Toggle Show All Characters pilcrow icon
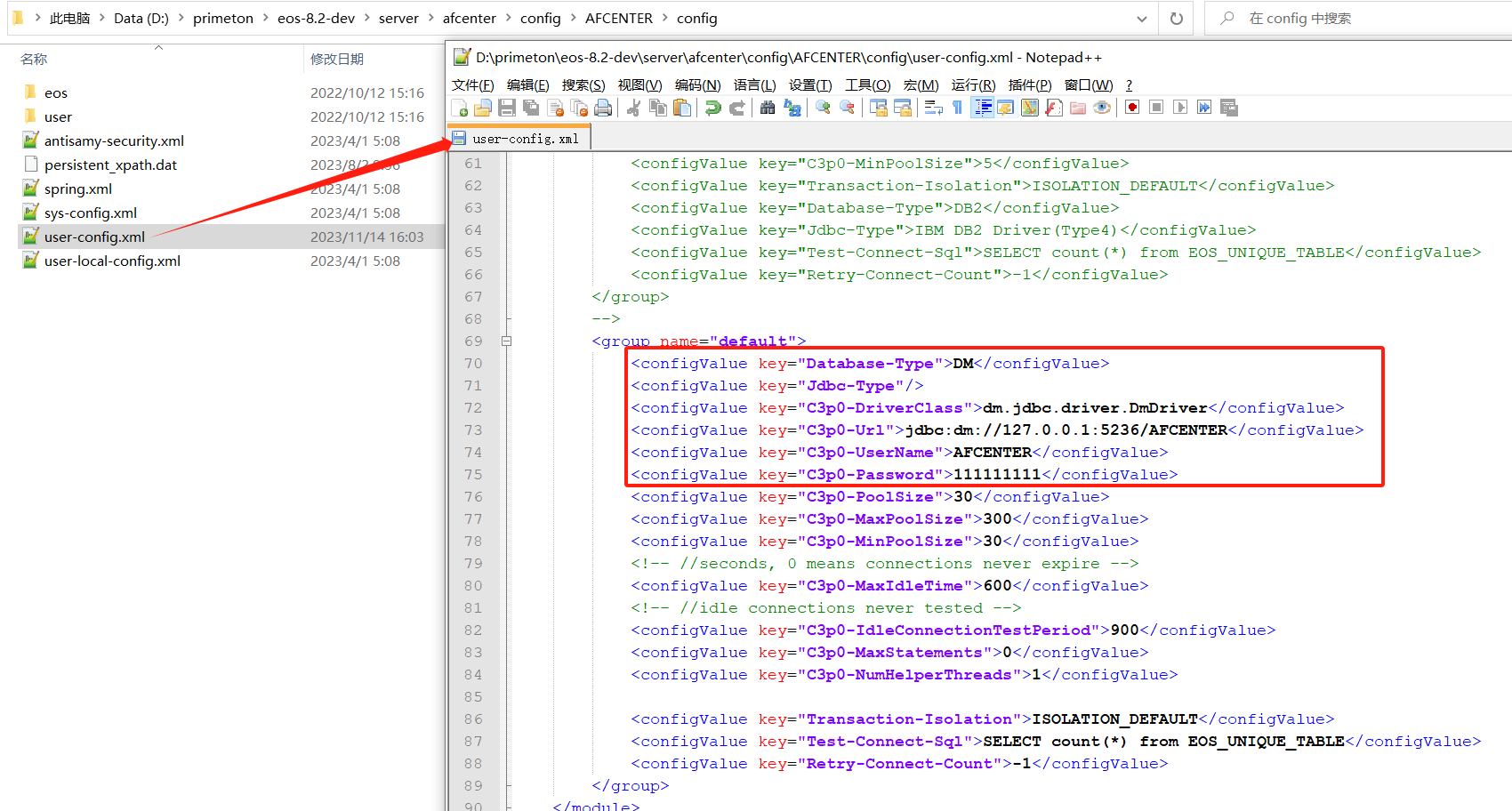Screen dimensions: 1512x811 coord(958,108)
